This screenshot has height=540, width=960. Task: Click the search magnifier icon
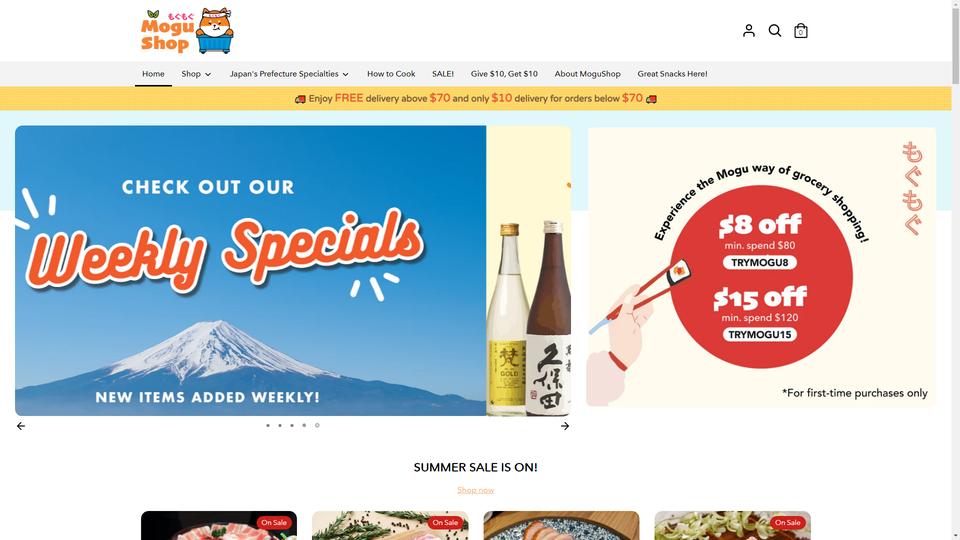774,31
